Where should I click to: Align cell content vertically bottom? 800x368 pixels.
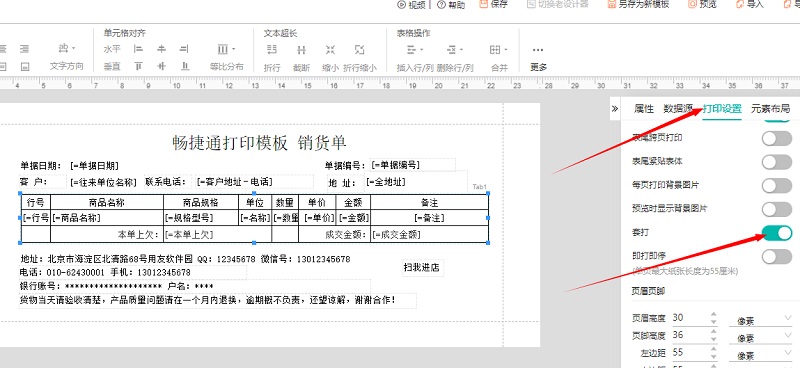pos(185,66)
